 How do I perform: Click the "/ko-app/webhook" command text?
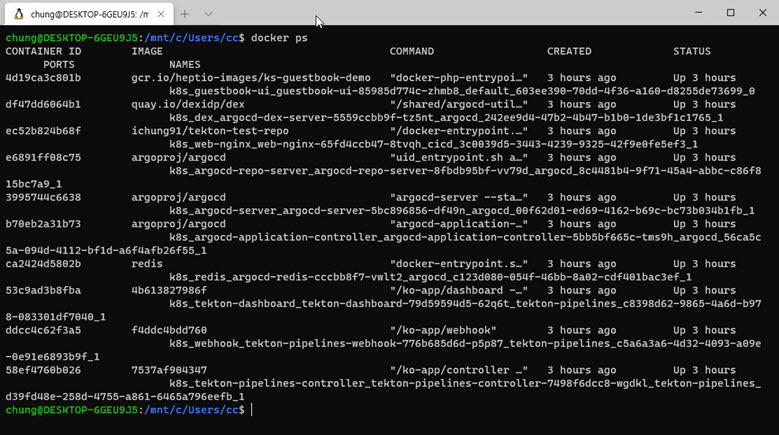point(443,331)
